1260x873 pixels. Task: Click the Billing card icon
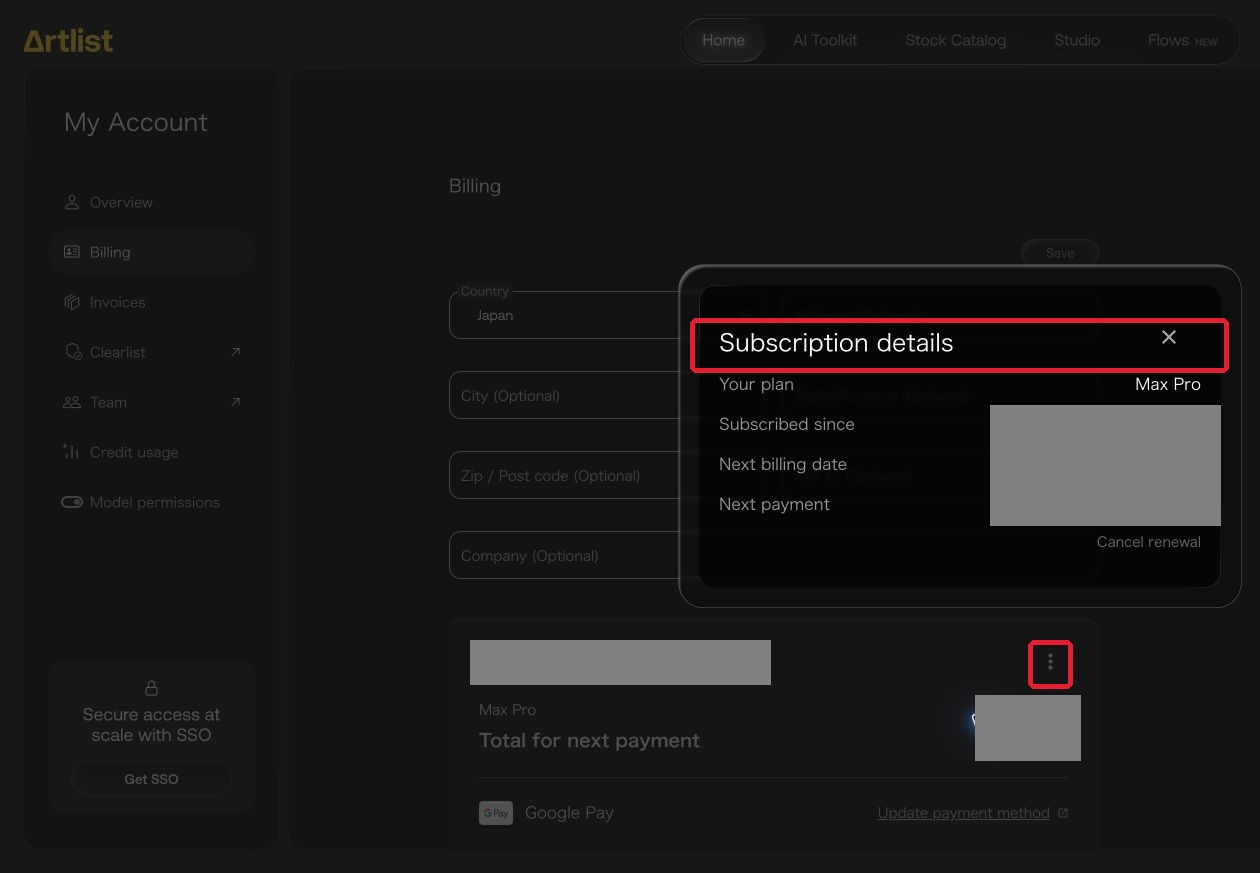[72, 252]
